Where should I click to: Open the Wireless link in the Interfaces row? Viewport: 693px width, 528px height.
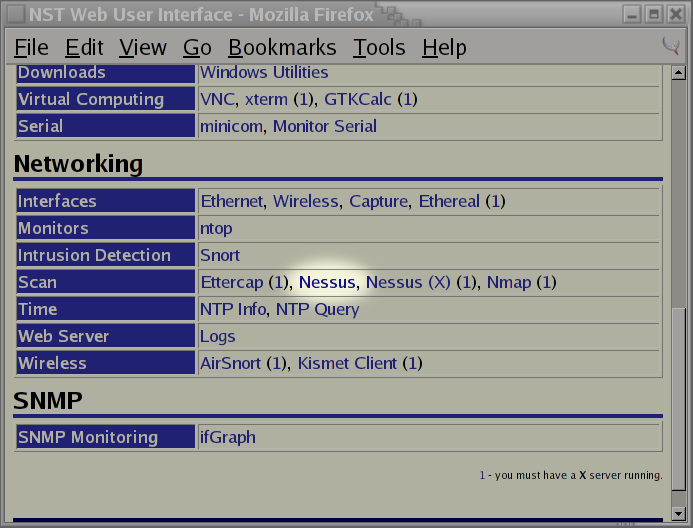coord(306,201)
